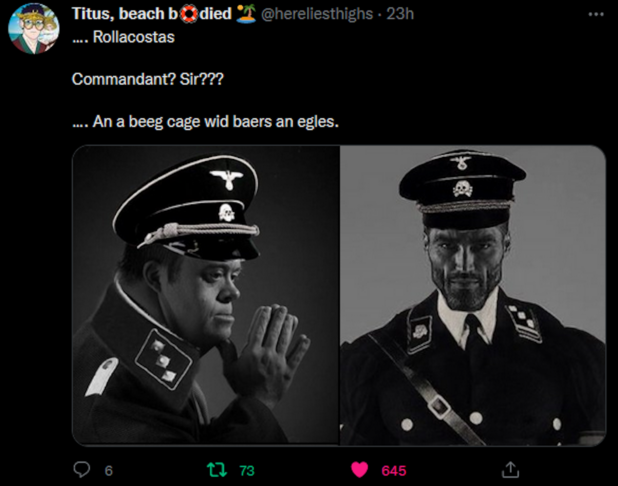Expand the left photo with praying hands
Image resolution: width=618 pixels, height=486 pixels.
(206, 295)
